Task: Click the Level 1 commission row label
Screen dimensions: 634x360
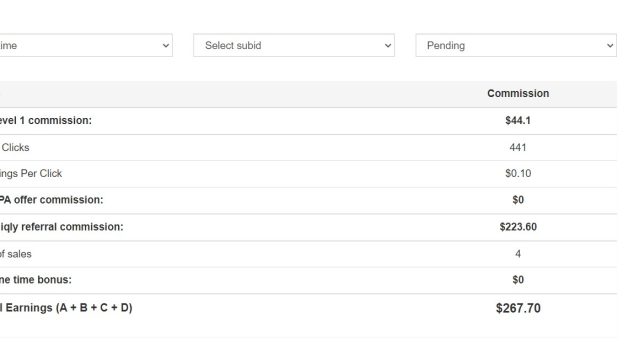Action: (x=46, y=121)
